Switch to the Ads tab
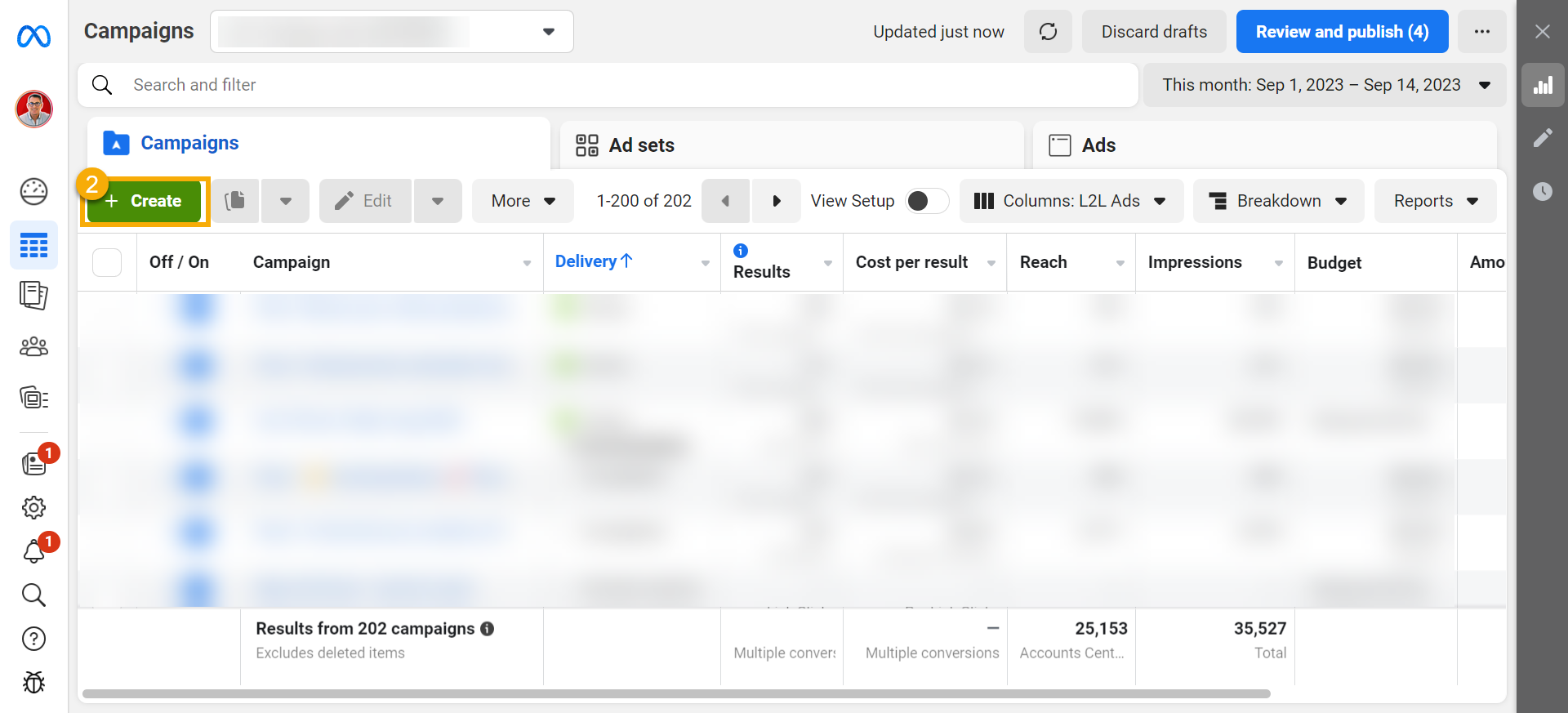This screenshot has width=1568, height=713. point(1098,145)
